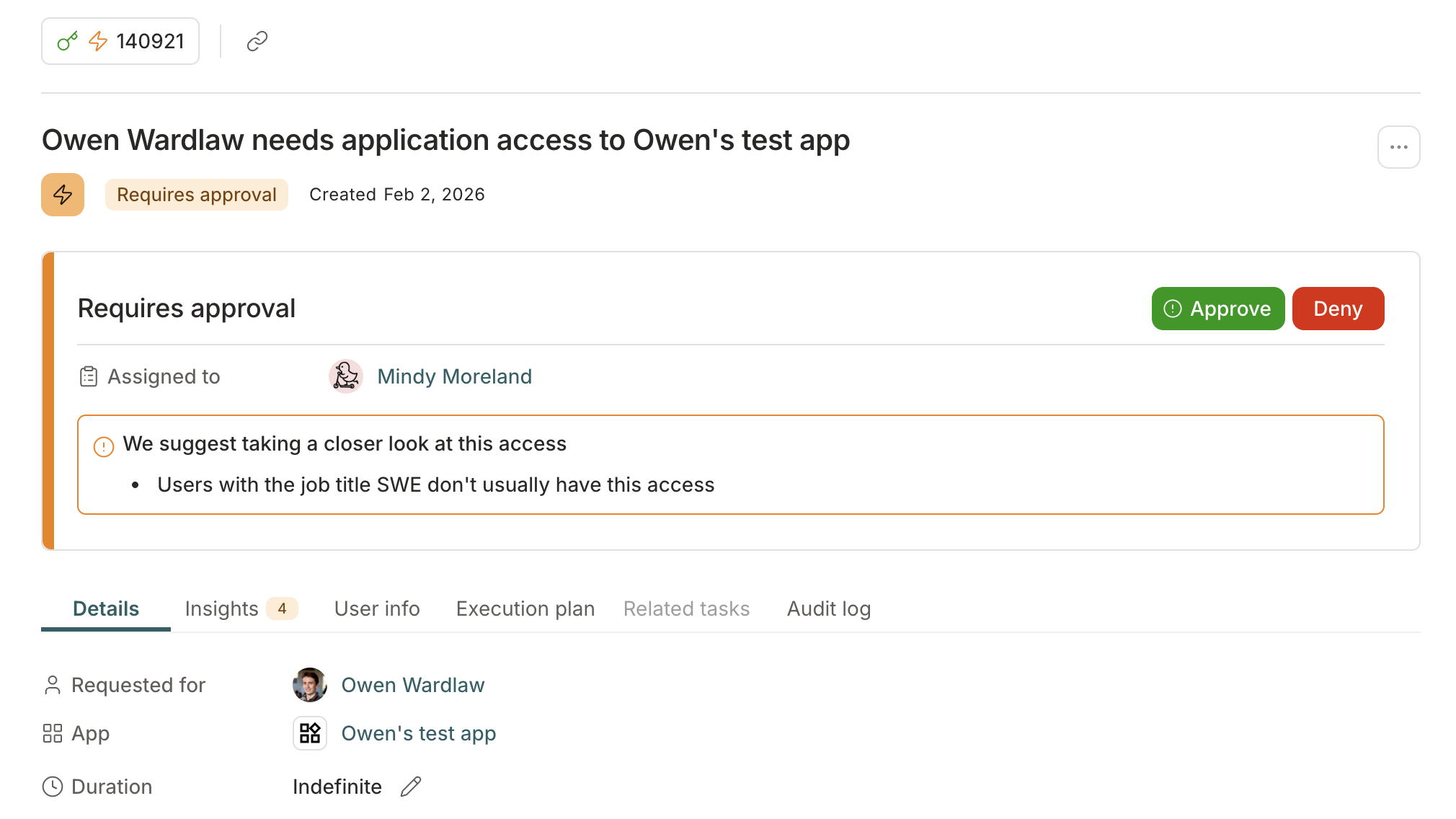Open Owen Wardlaw's profile link
Screen dimensions: 1456x819
tap(413, 685)
